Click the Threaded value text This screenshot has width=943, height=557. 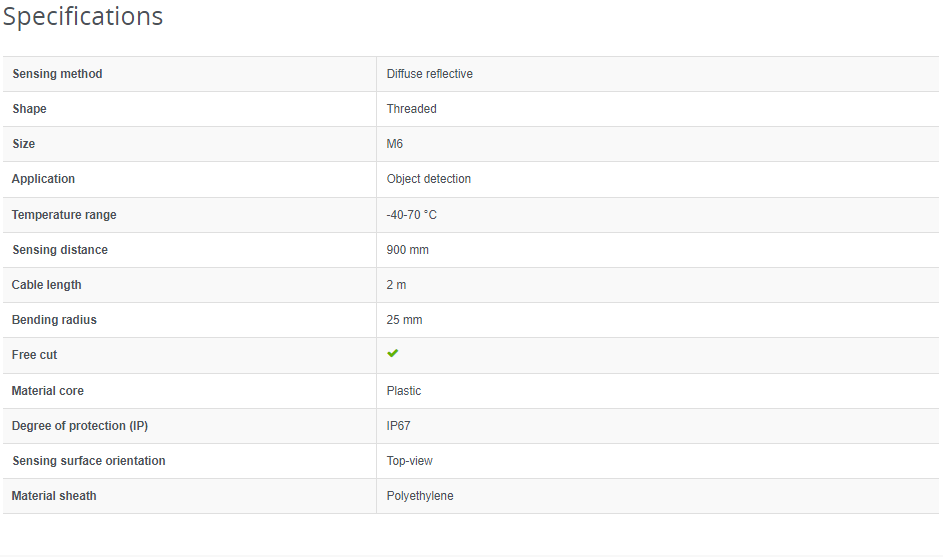(x=412, y=109)
